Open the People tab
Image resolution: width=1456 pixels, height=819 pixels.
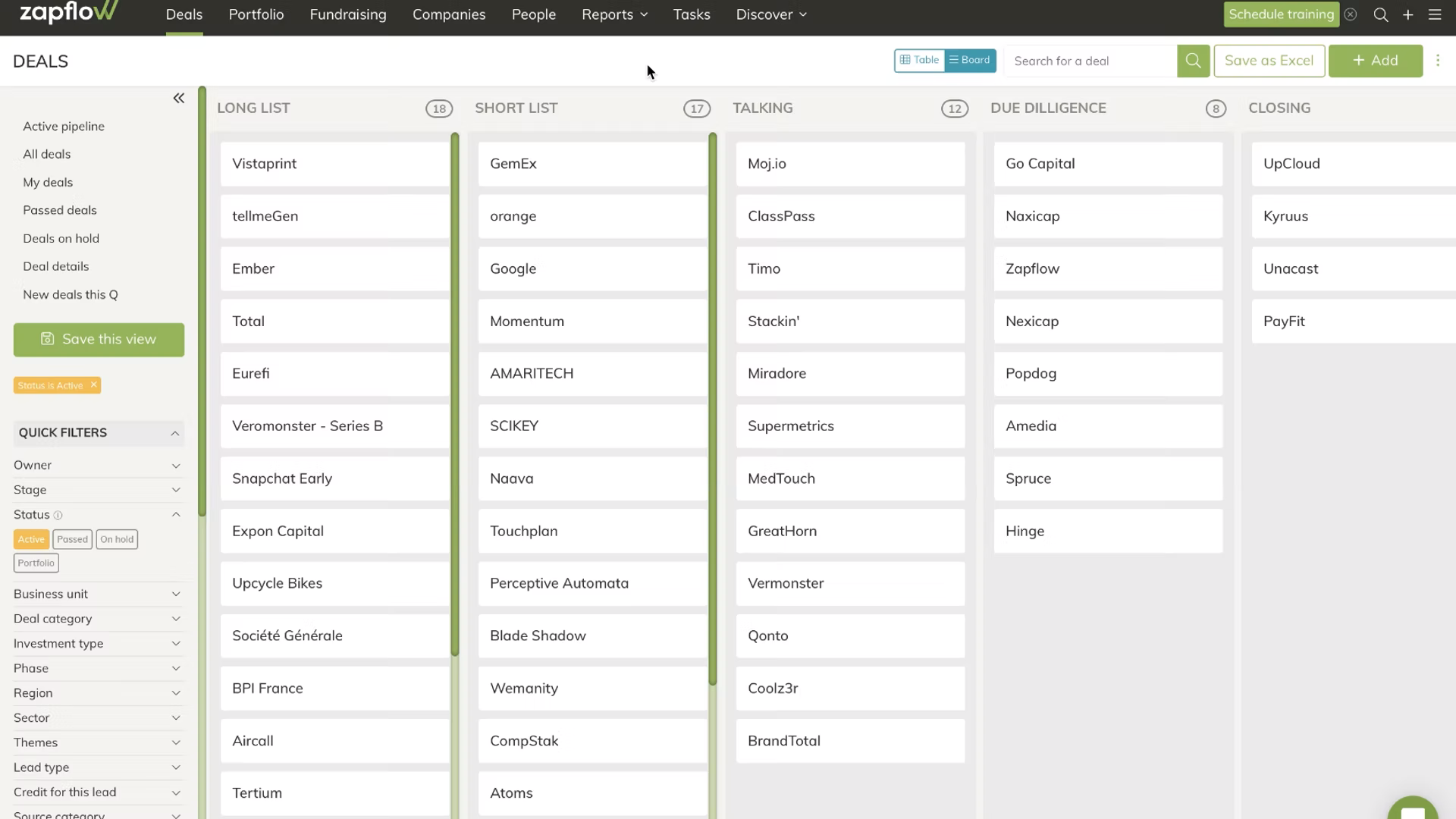534,14
